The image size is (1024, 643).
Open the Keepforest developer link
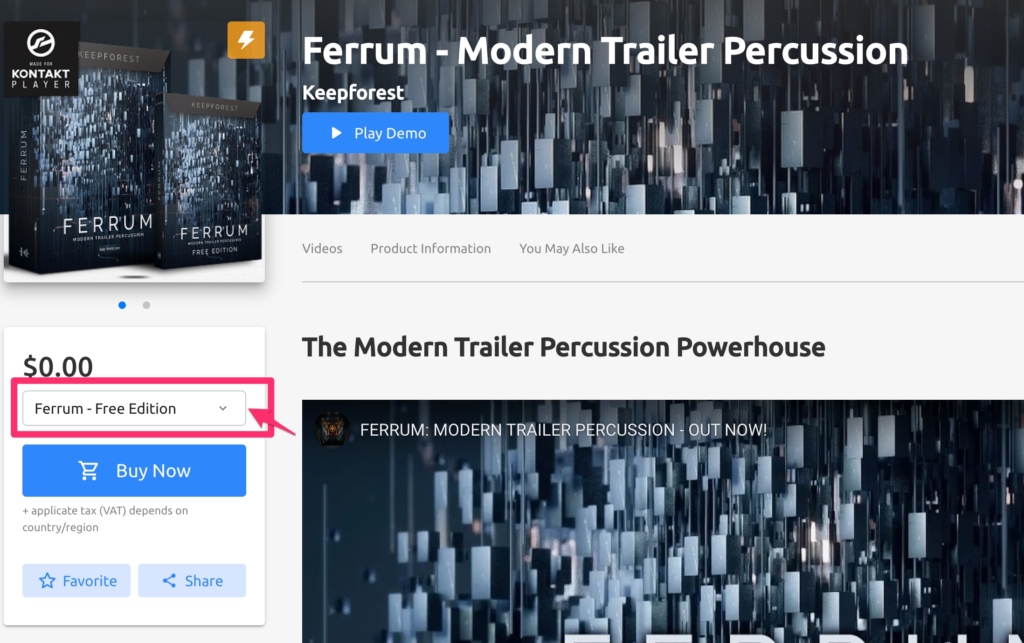coord(353,93)
